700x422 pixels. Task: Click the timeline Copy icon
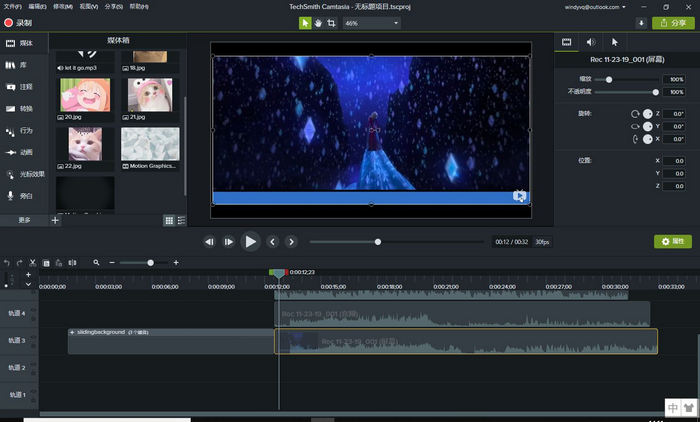46,263
